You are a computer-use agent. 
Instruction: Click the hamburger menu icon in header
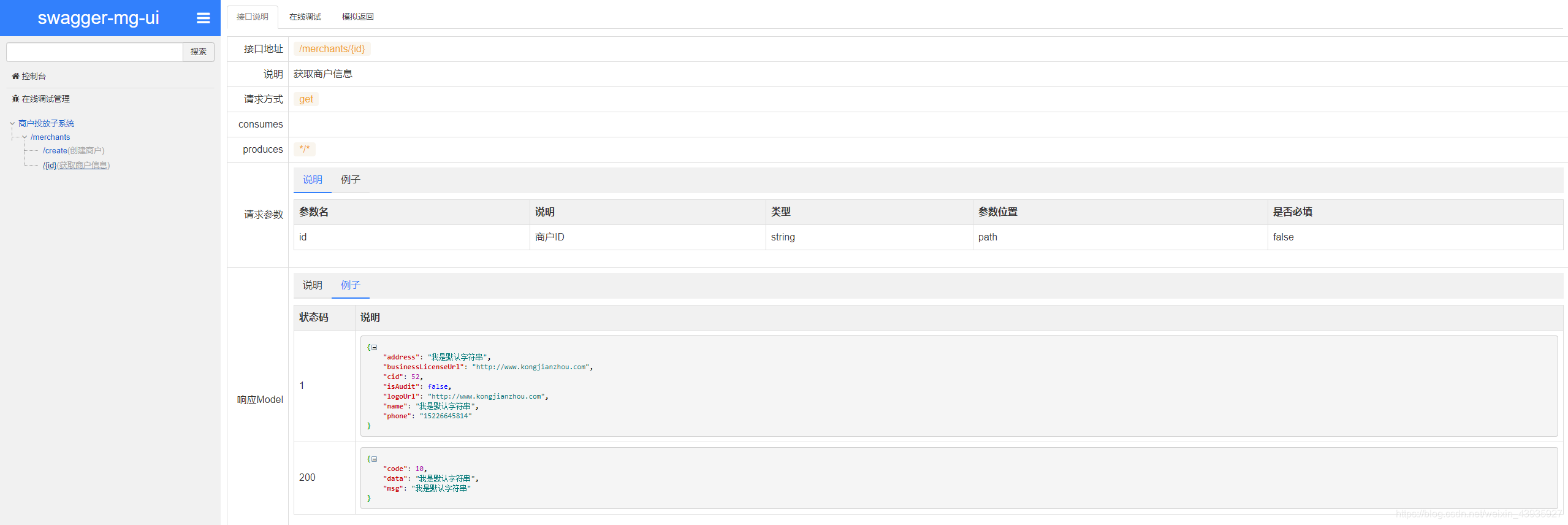click(x=203, y=18)
